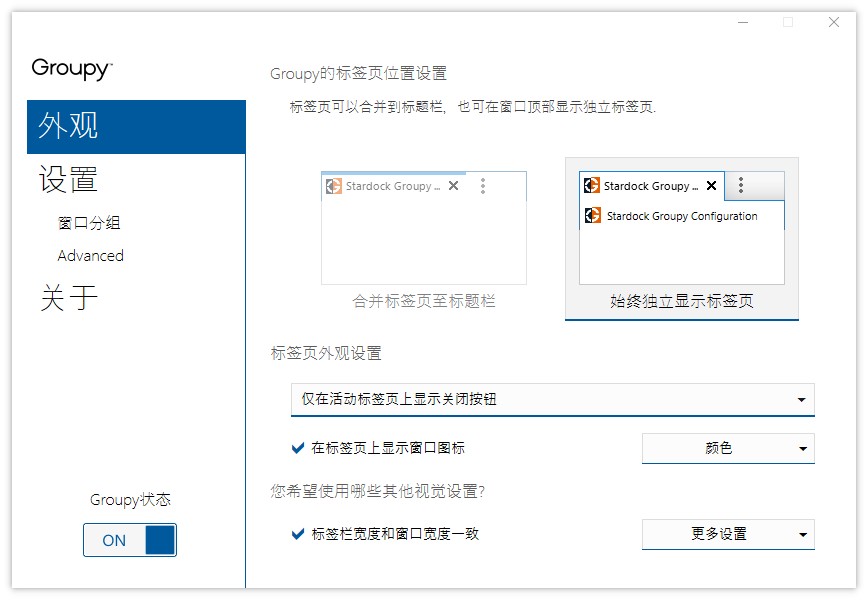Image resolution: width=868 pixels, height=600 pixels.
Task: Open the 关于 section
Action: 65,297
